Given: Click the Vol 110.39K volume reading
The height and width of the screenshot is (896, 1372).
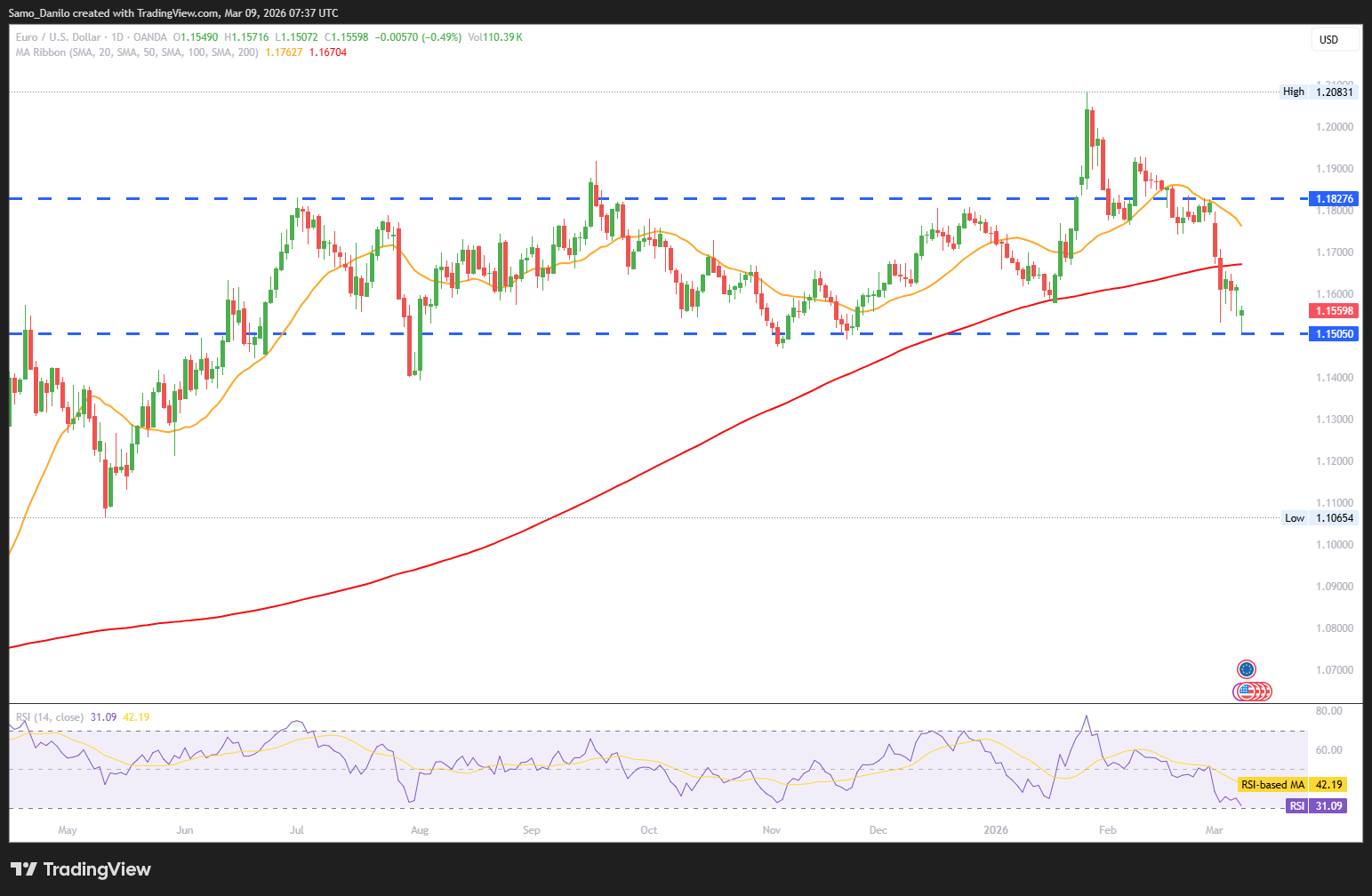Looking at the screenshot, I should point(495,37).
